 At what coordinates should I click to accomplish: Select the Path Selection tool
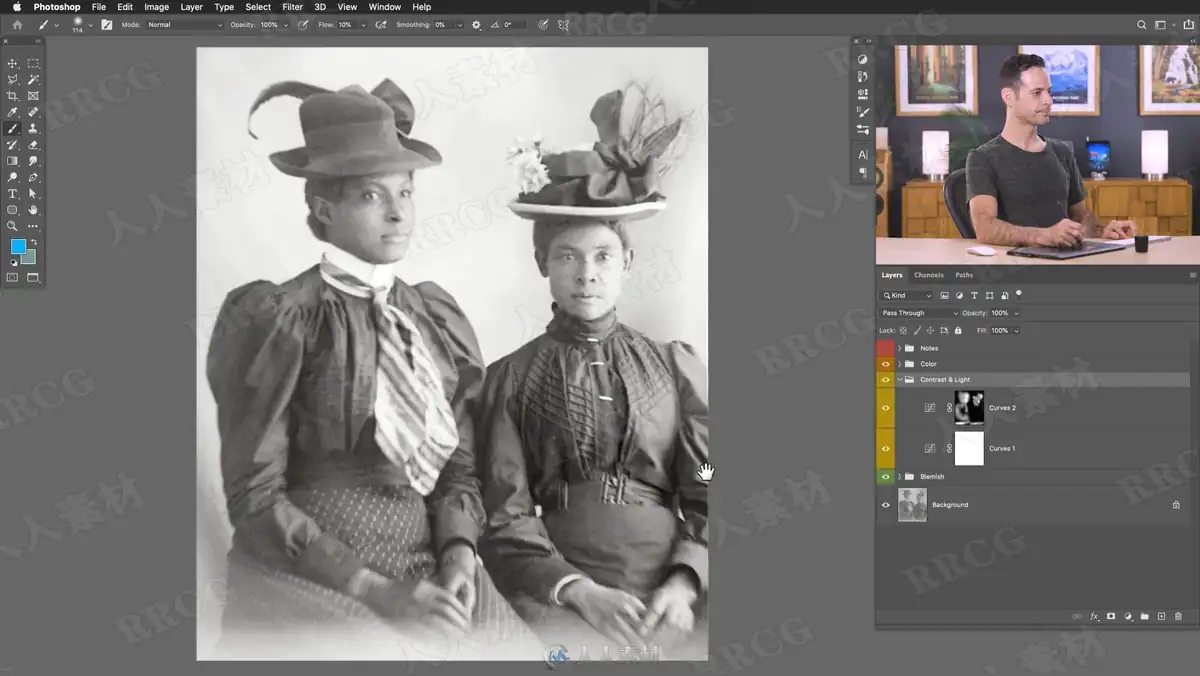(33, 193)
